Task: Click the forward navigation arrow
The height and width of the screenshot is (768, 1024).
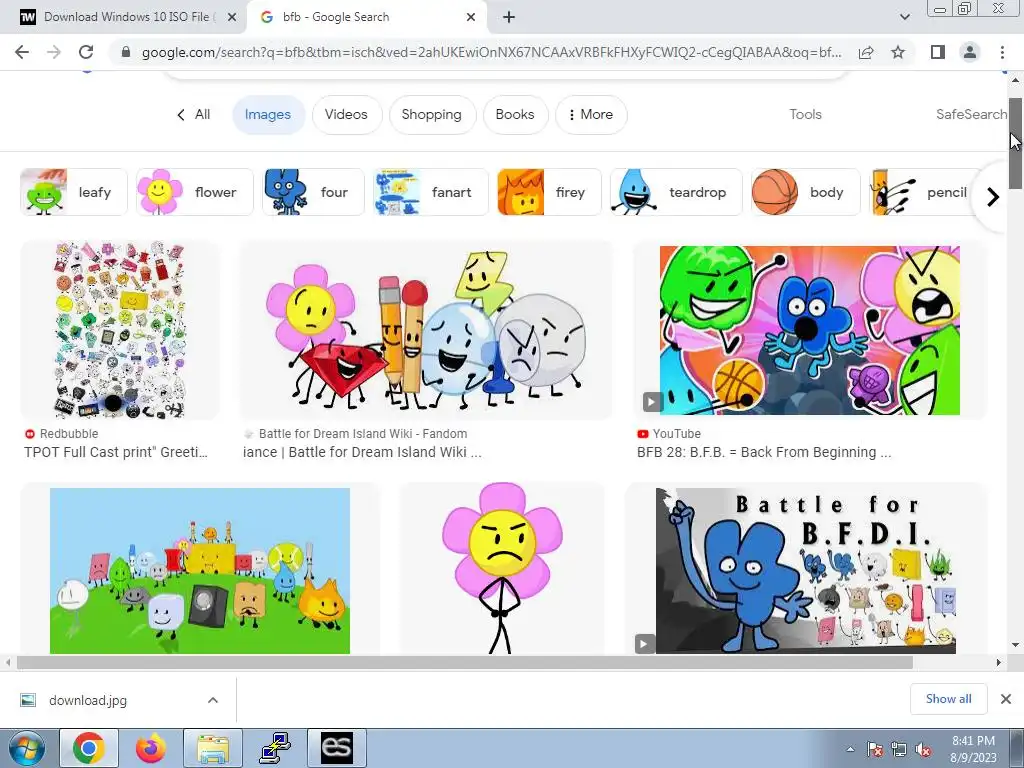Action: [x=54, y=52]
